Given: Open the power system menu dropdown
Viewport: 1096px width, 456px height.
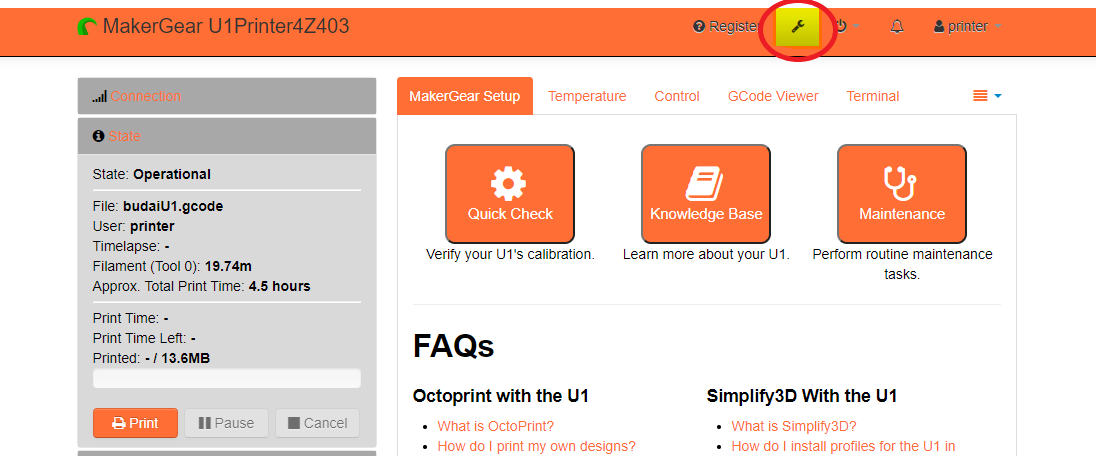Looking at the screenshot, I should click(x=847, y=27).
